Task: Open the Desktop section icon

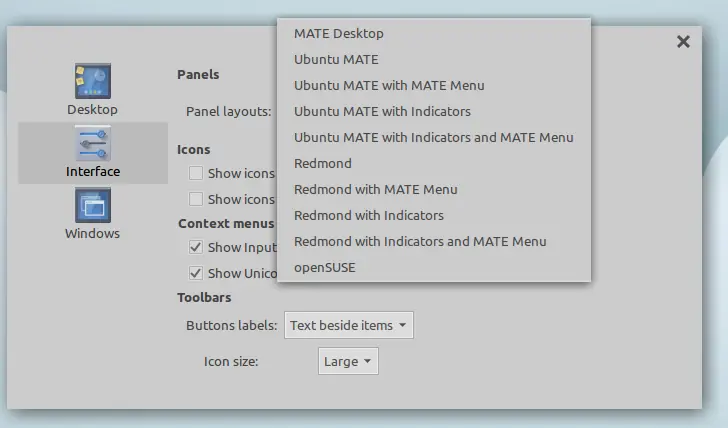Action: point(93,81)
